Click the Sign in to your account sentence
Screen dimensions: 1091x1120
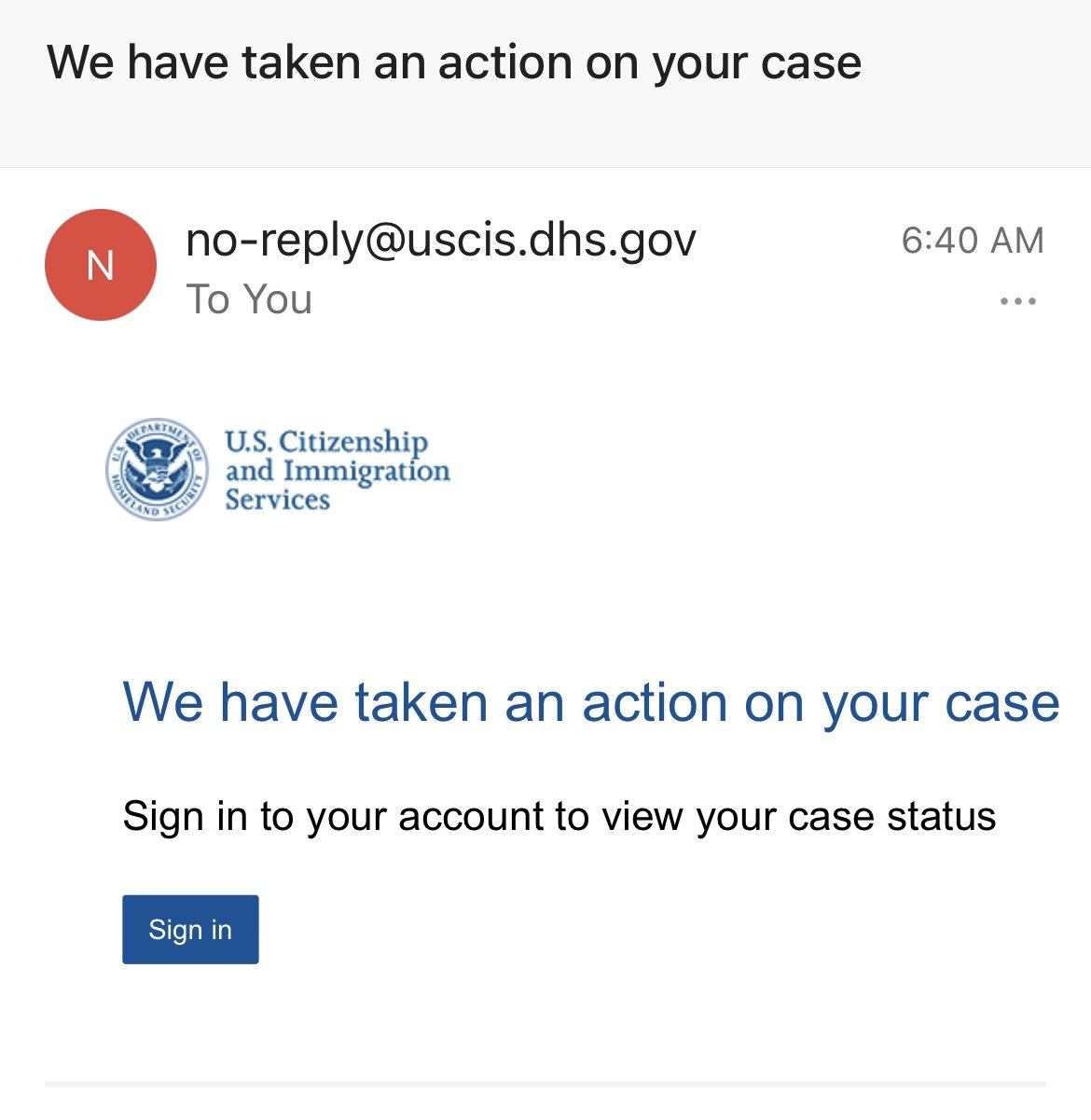[x=559, y=817]
